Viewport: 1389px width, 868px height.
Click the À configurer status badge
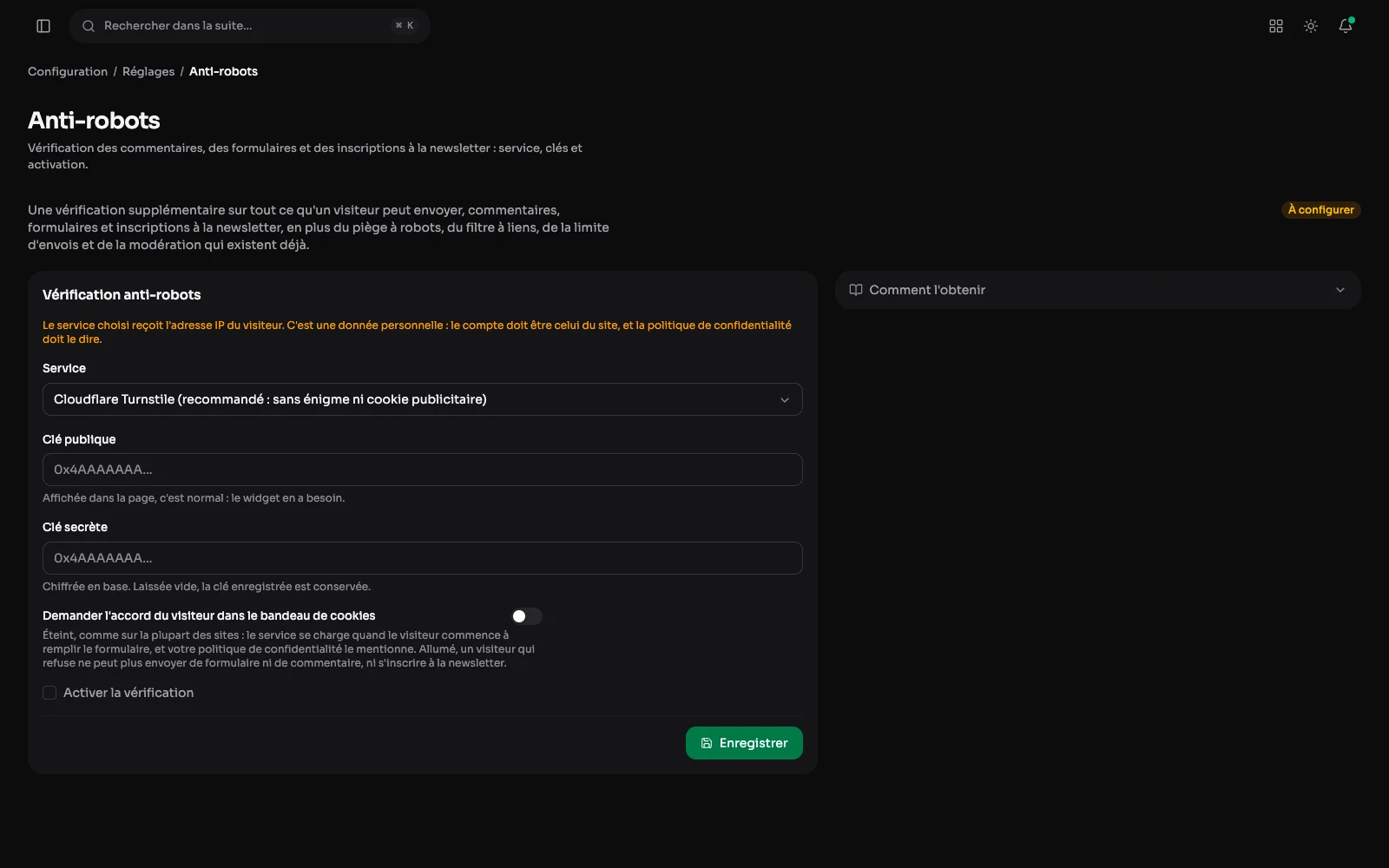tap(1321, 210)
